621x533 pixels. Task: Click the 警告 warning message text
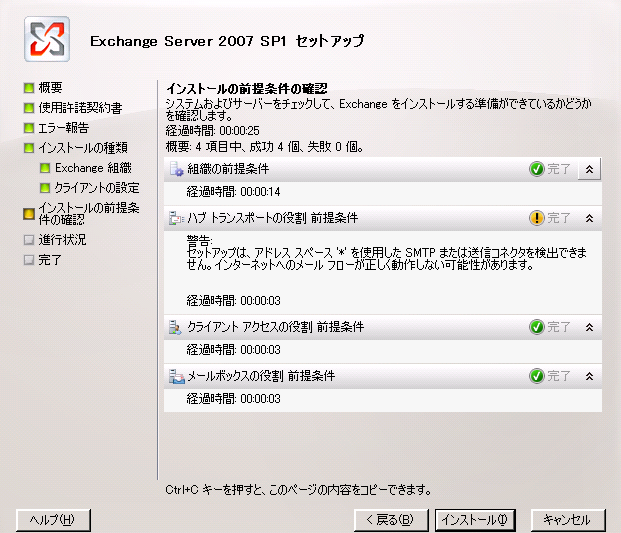tap(387, 253)
